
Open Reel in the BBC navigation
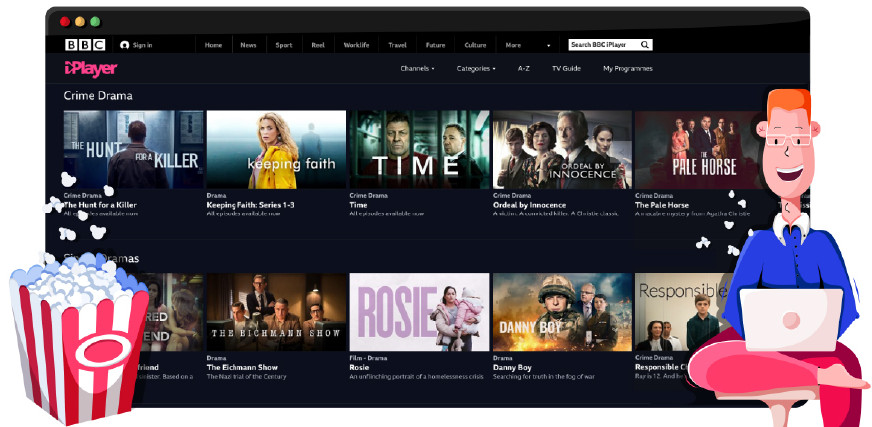tap(318, 45)
